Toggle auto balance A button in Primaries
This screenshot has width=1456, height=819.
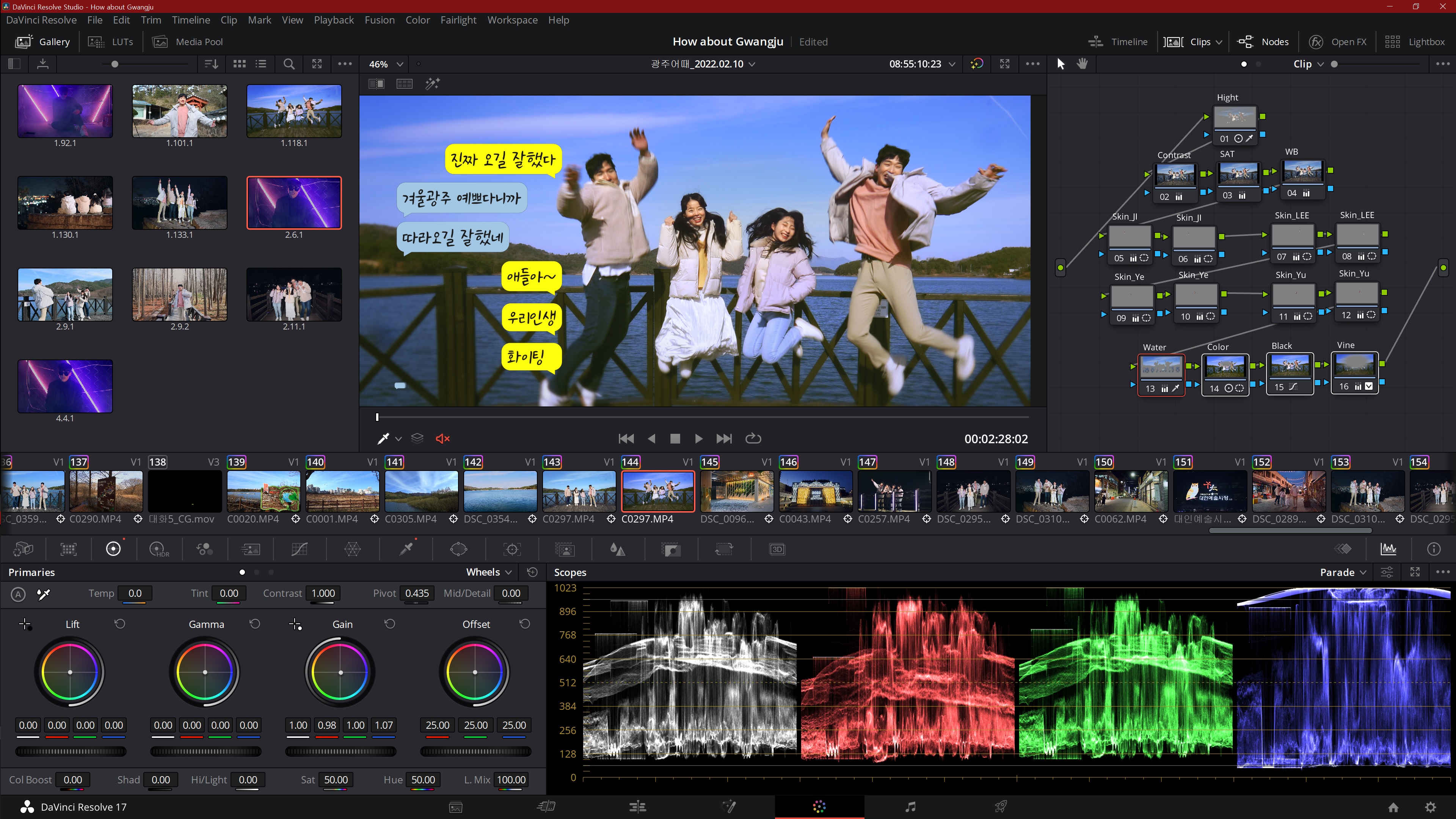[x=18, y=594]
